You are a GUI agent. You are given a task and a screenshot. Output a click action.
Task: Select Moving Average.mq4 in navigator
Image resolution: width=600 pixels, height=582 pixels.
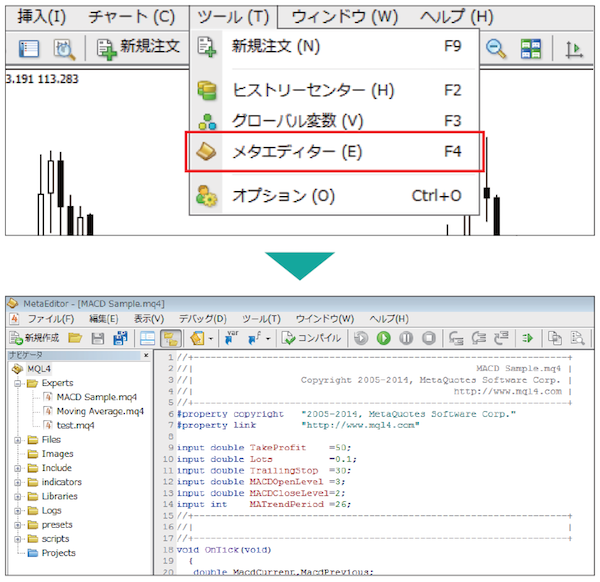pyautogui.click(x=100, y=411)
